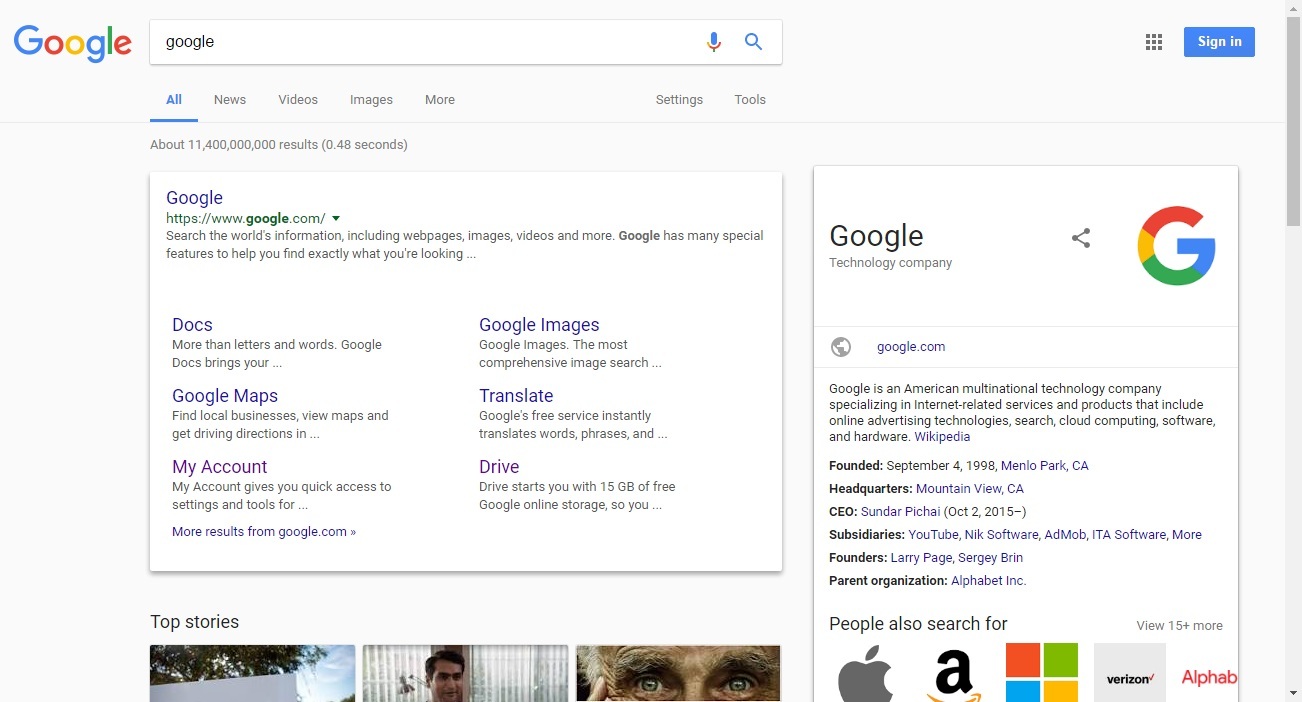Open the My Account sitelink
The image size is (1302, 702).
tap(219, 467)
